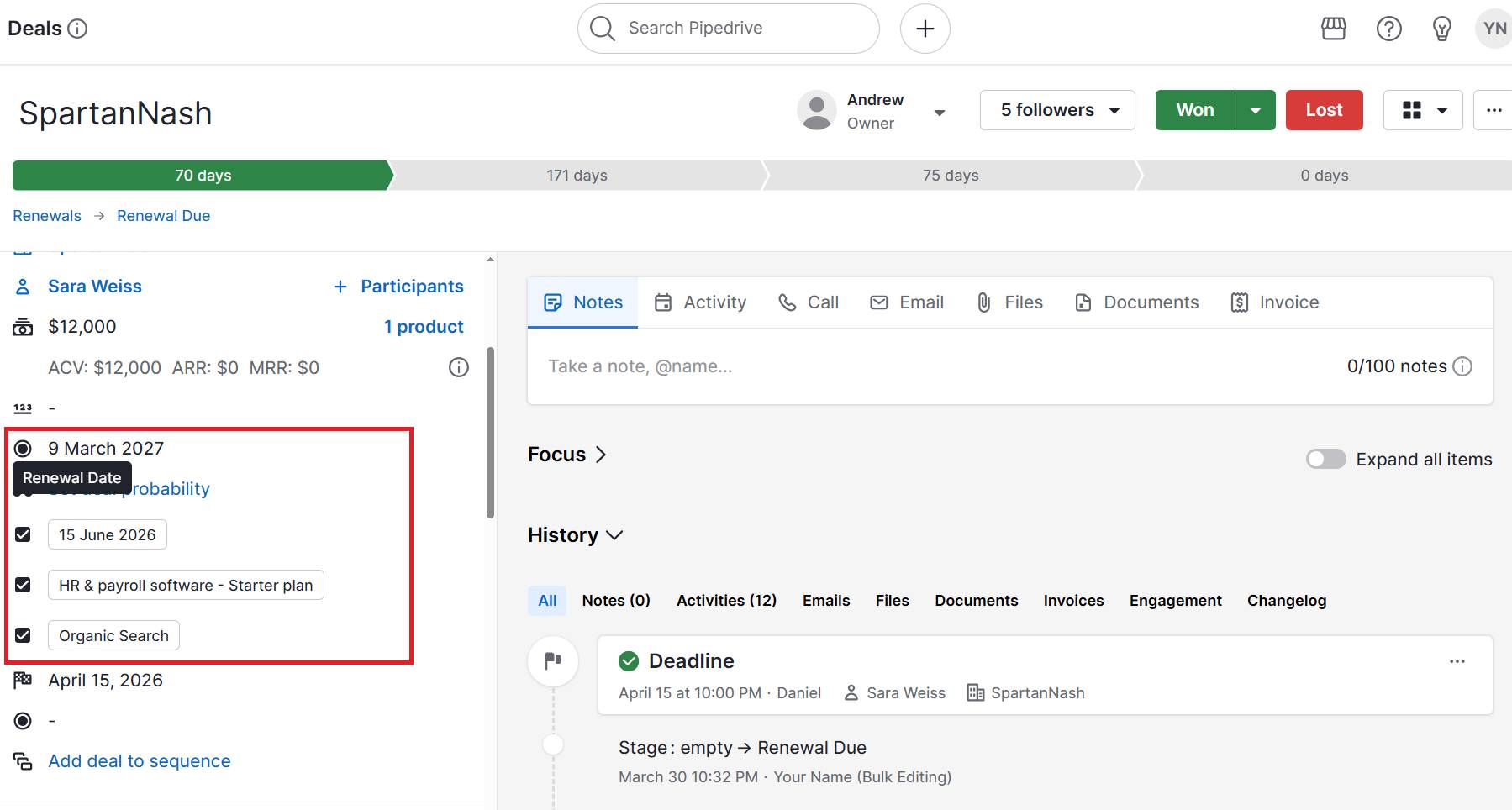Collapse the History section chevron
Viewport: 1512px width, 810px height.
(x=614, y=535)
